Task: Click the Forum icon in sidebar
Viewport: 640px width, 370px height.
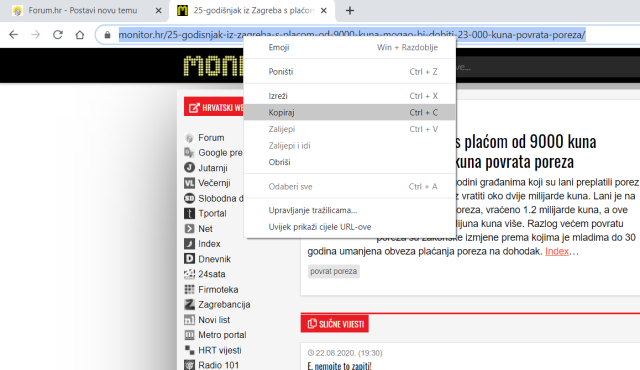Action: tap(189, 138)
